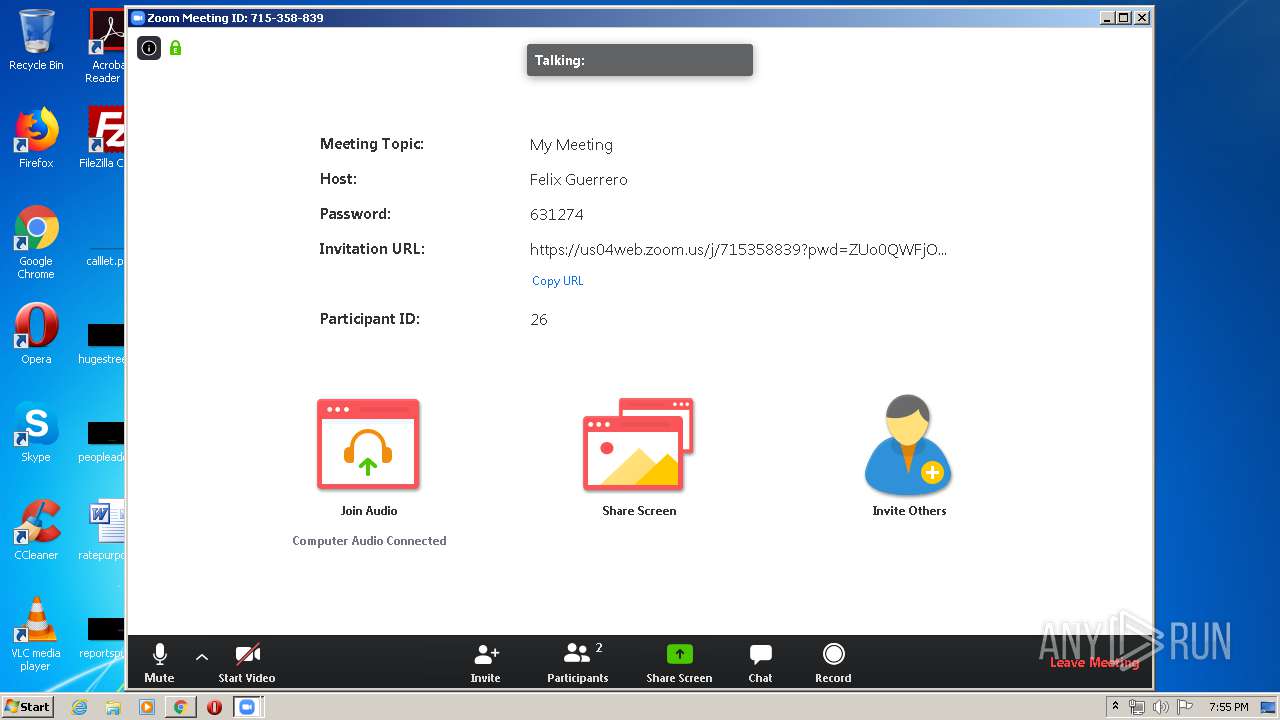Open media player taskbar icon

click(147, 707)
